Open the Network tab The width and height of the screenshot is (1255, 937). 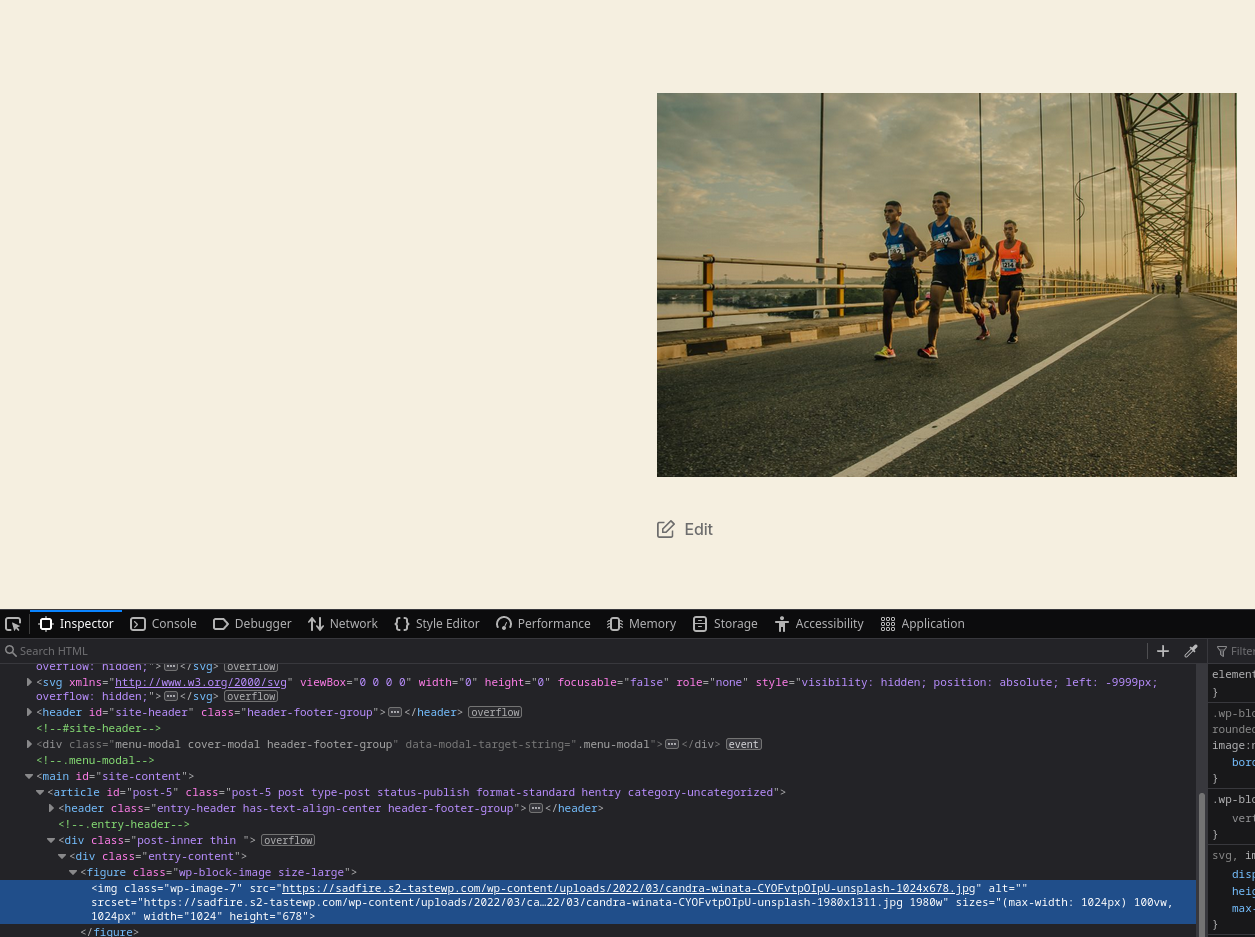pyautogui.click(x=343, y=624)
